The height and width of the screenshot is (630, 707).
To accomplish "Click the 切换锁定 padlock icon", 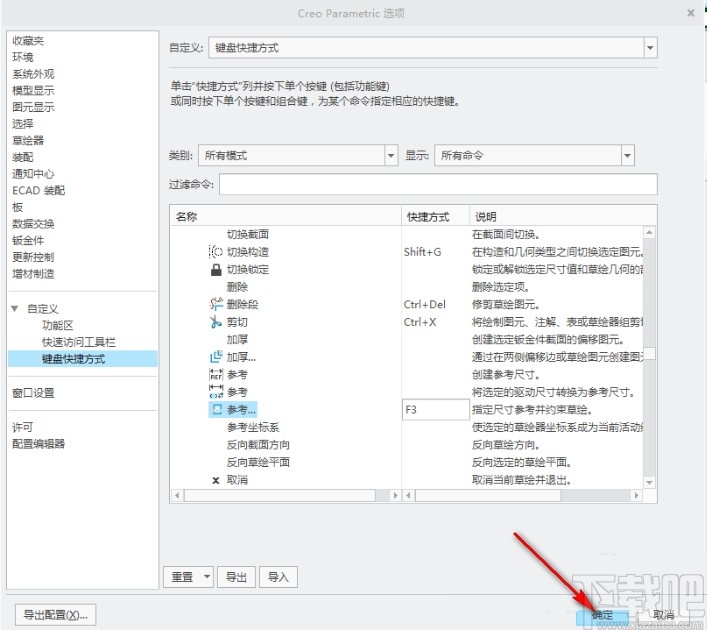I will tap(216, 269).
